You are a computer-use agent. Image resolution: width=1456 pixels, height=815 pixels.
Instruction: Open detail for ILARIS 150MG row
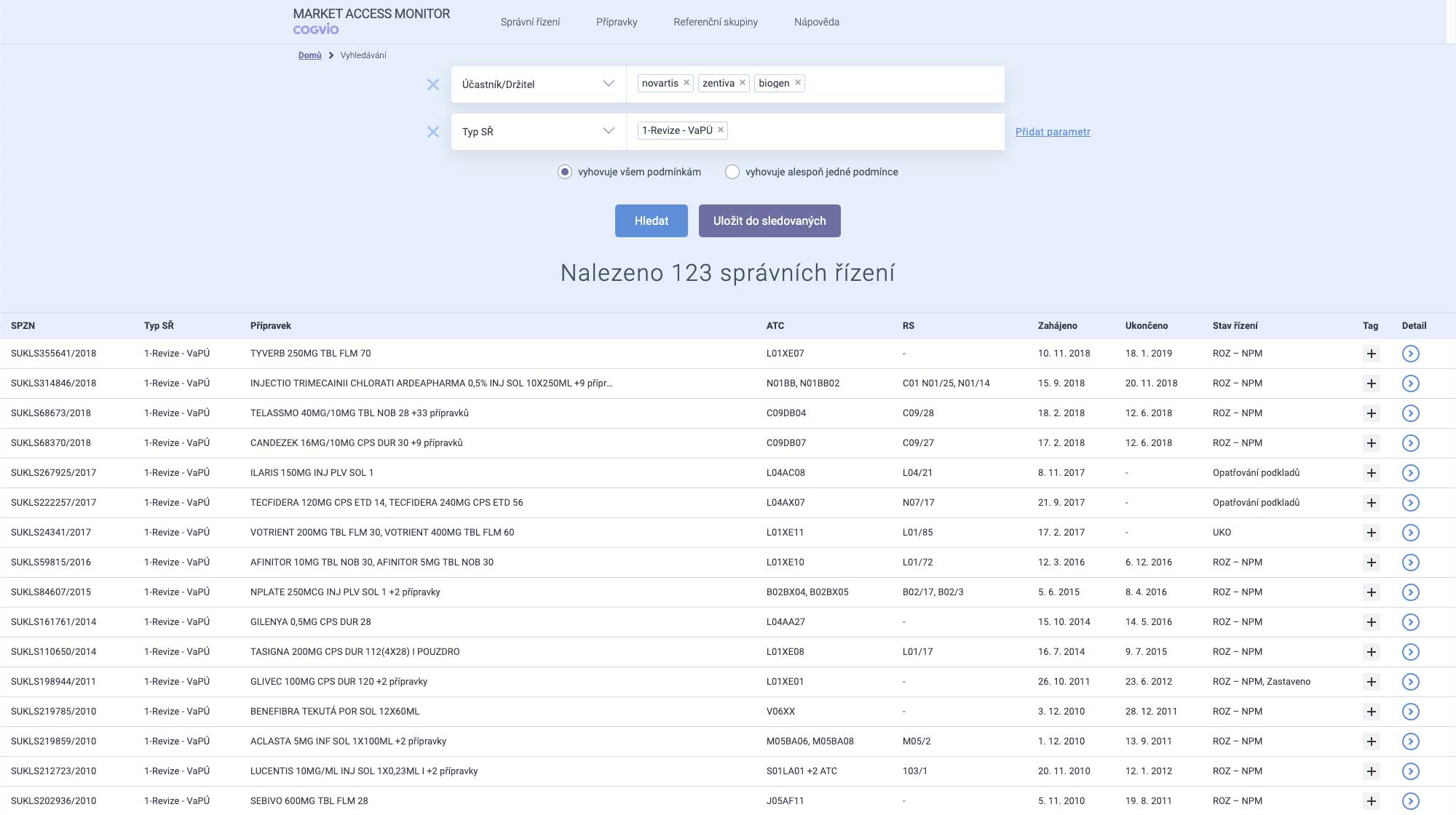(1410, 473)
